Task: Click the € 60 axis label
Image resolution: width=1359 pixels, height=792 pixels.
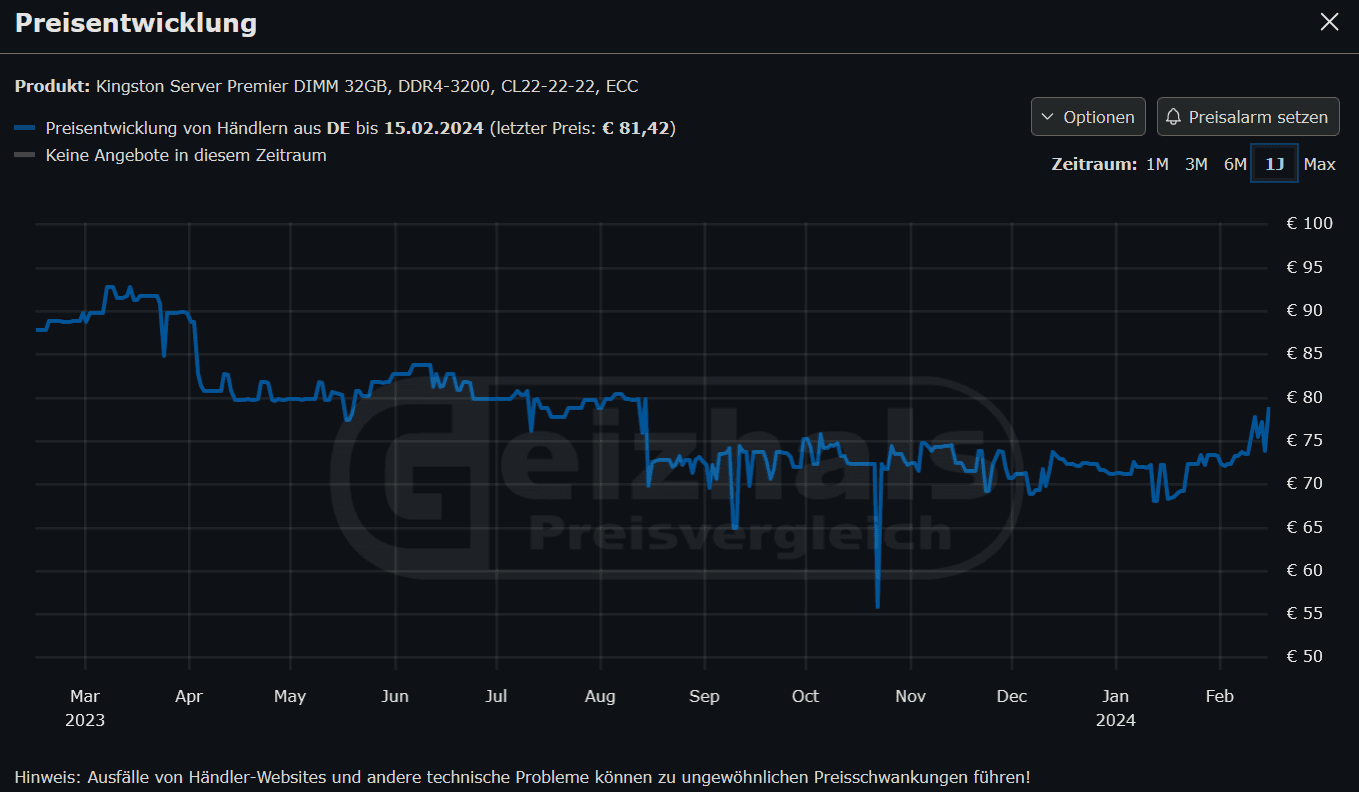Action: pyautogui.click(x=1305, y=570)
